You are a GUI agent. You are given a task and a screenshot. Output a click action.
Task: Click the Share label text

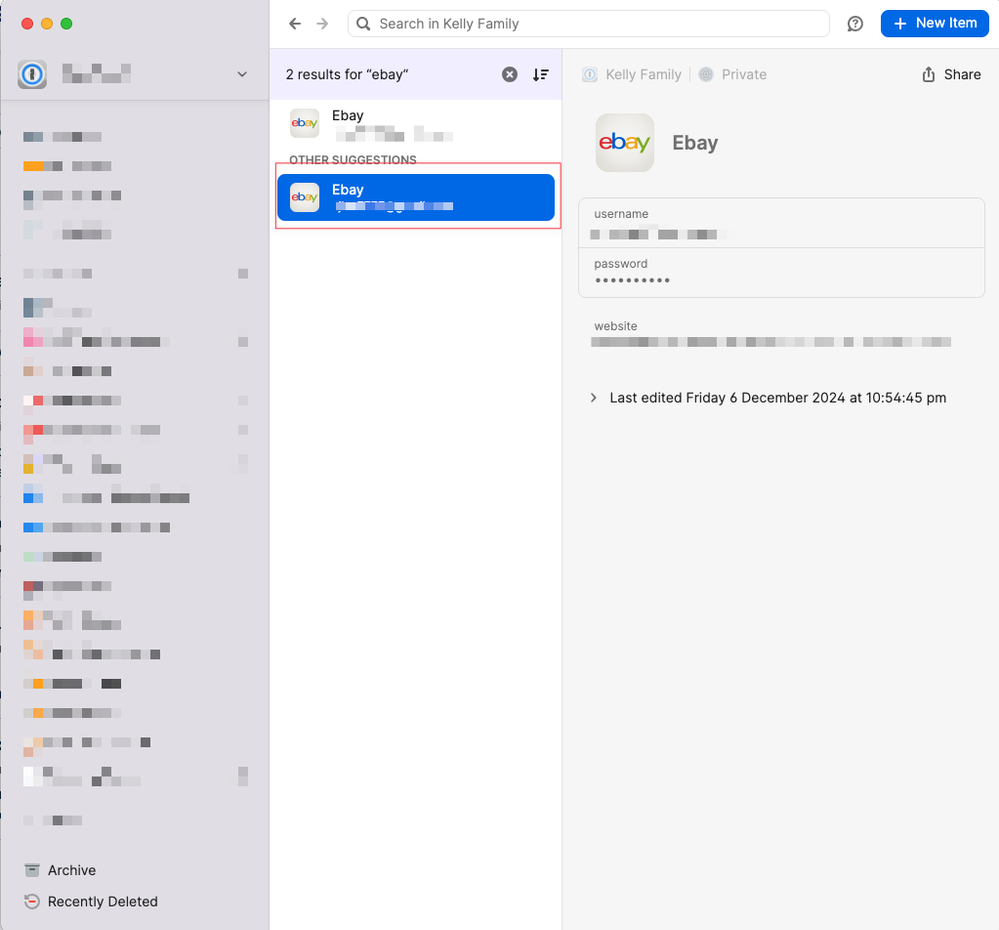[962, 75]
